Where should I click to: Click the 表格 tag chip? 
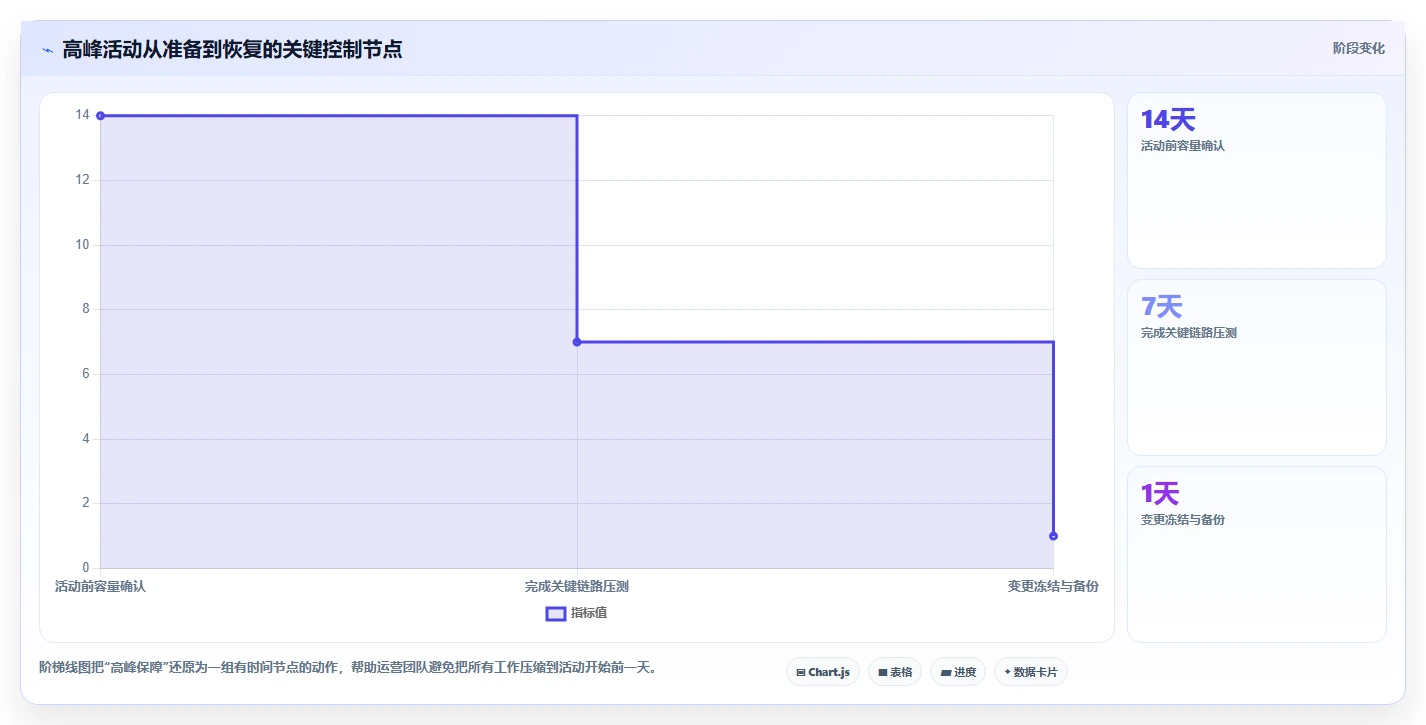tap(895, 672)
